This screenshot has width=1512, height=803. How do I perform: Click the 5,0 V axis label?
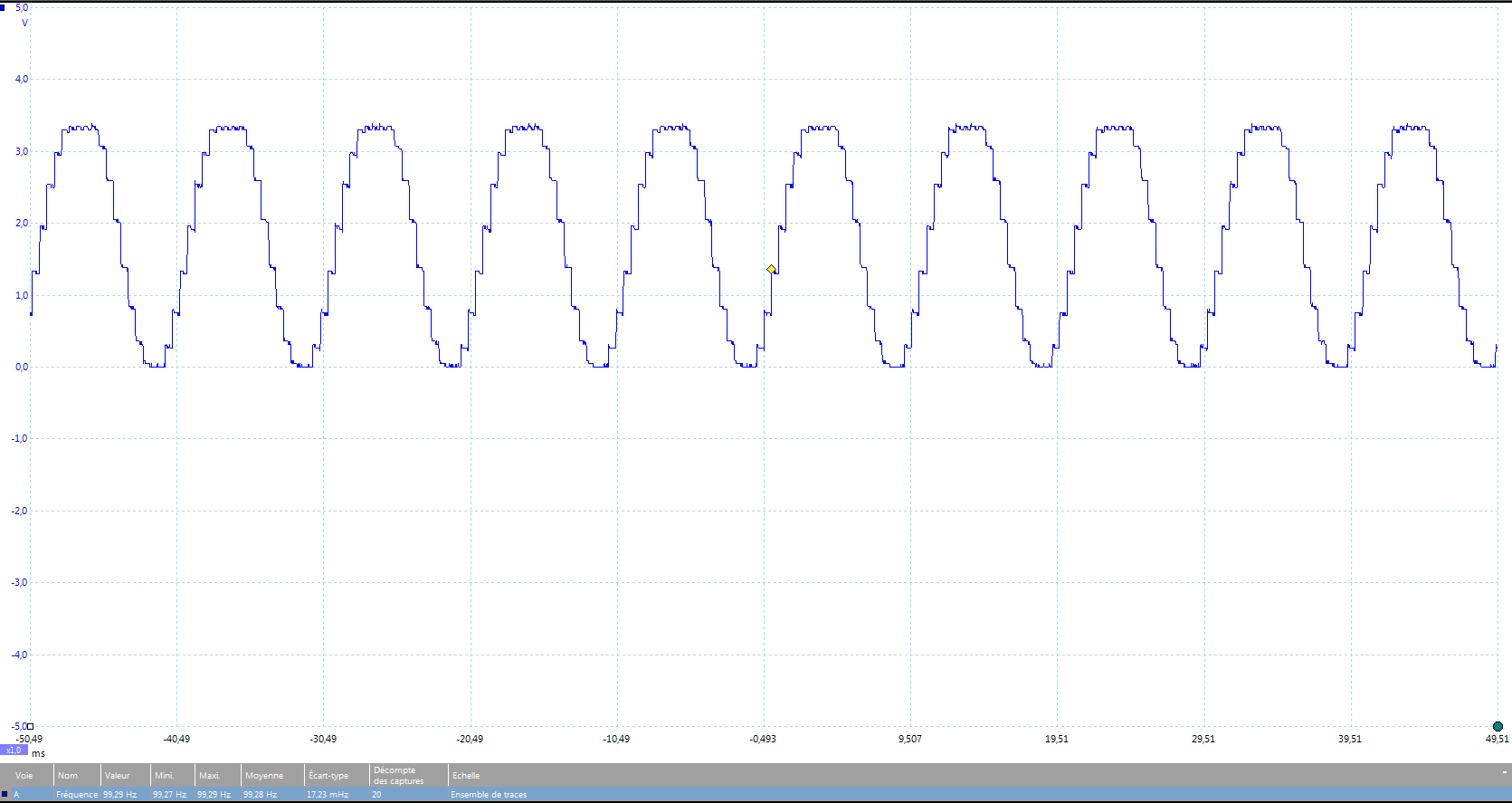coord(22,7)
